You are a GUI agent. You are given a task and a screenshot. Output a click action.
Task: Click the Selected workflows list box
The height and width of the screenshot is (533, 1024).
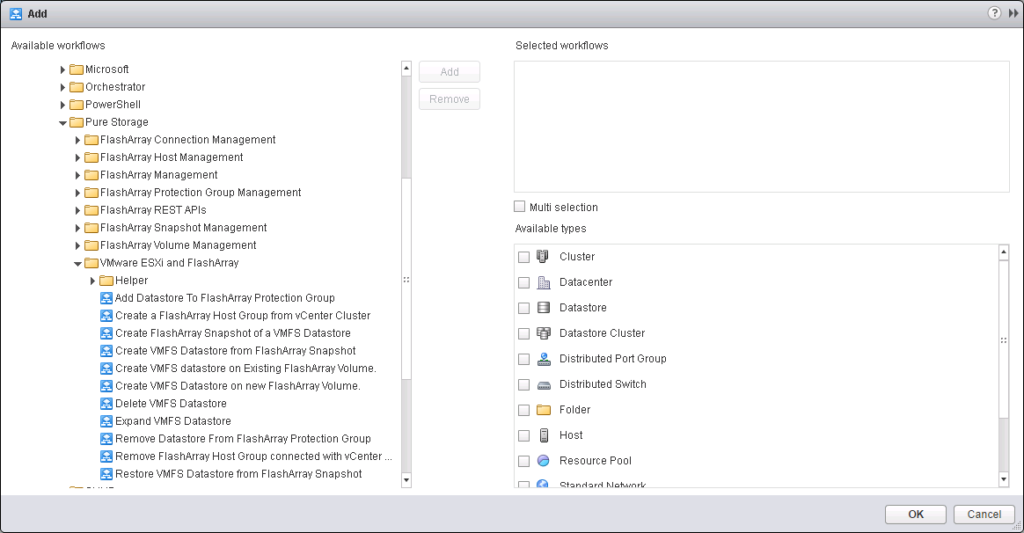click(x=761, y=127)
